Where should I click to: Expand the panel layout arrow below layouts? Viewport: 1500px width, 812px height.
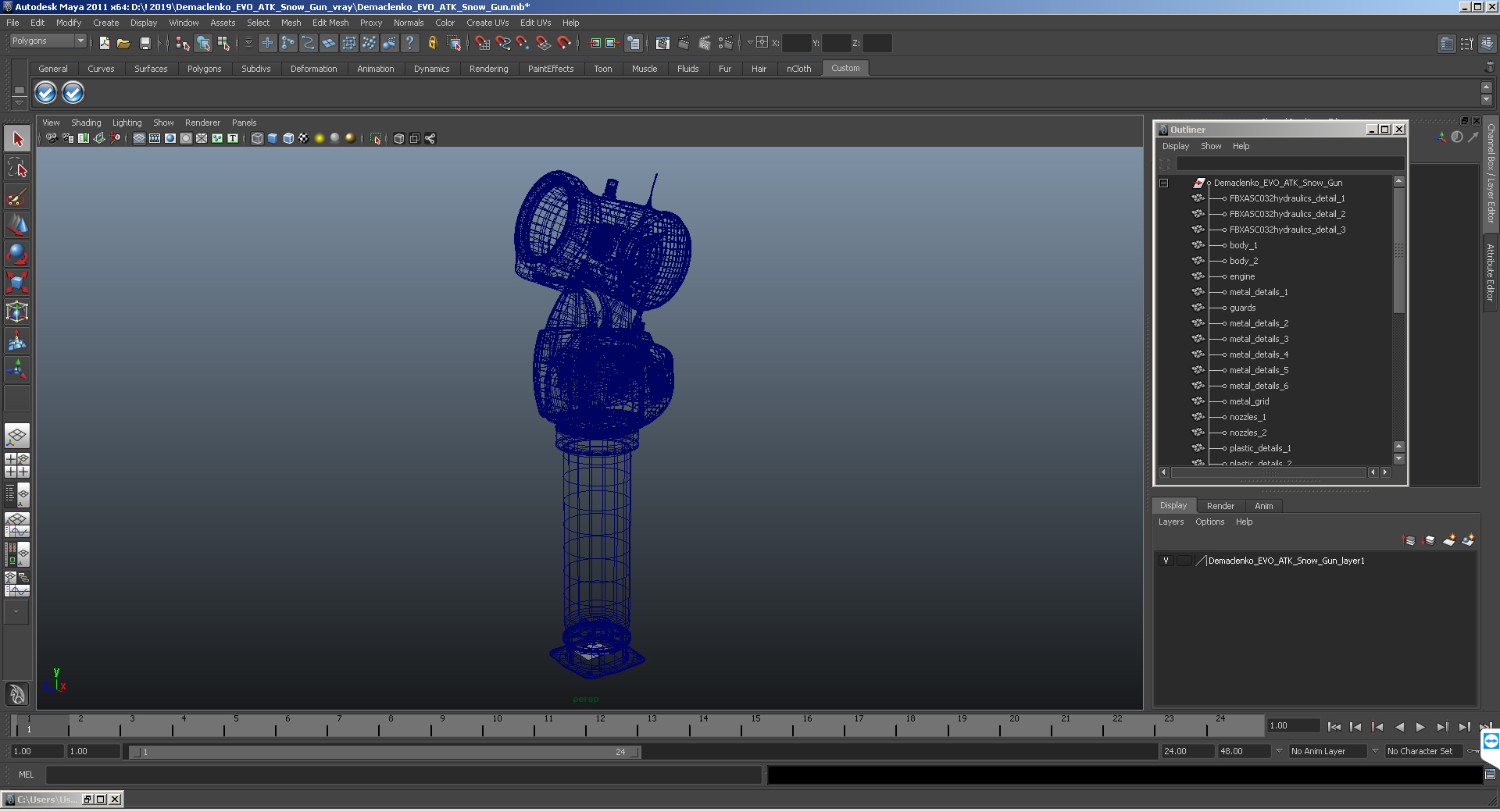16,612
